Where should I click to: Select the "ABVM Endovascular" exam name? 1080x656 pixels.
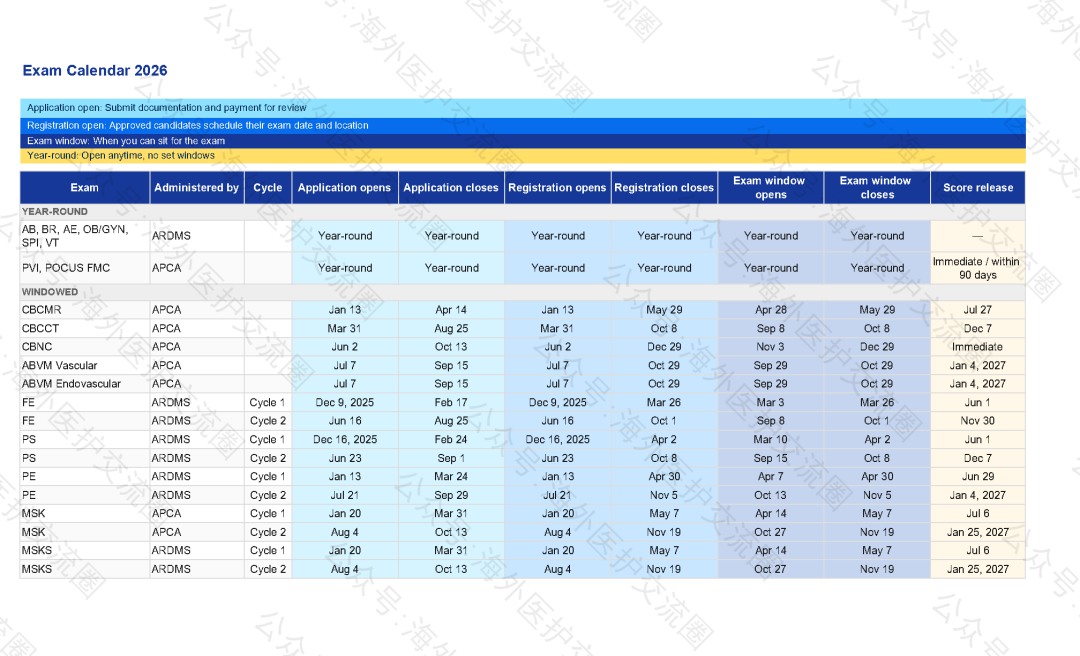click(x=71, y=384)
